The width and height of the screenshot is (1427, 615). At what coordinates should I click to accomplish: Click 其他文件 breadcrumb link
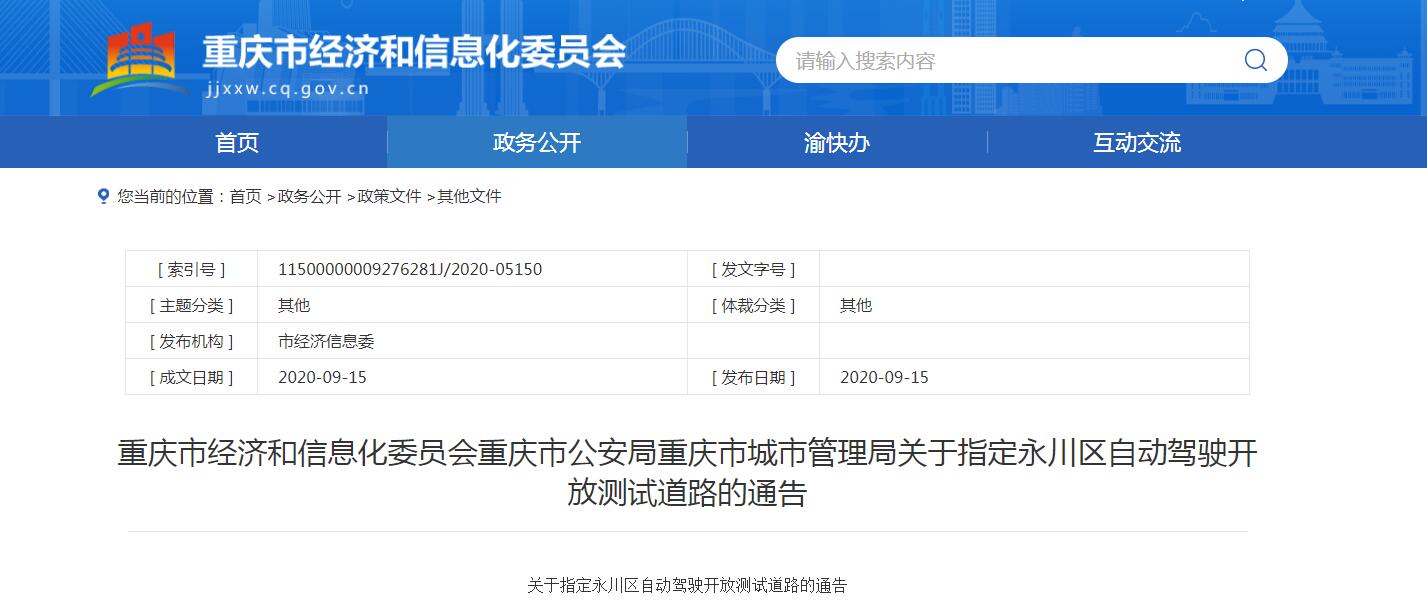(x=469, y=196)
